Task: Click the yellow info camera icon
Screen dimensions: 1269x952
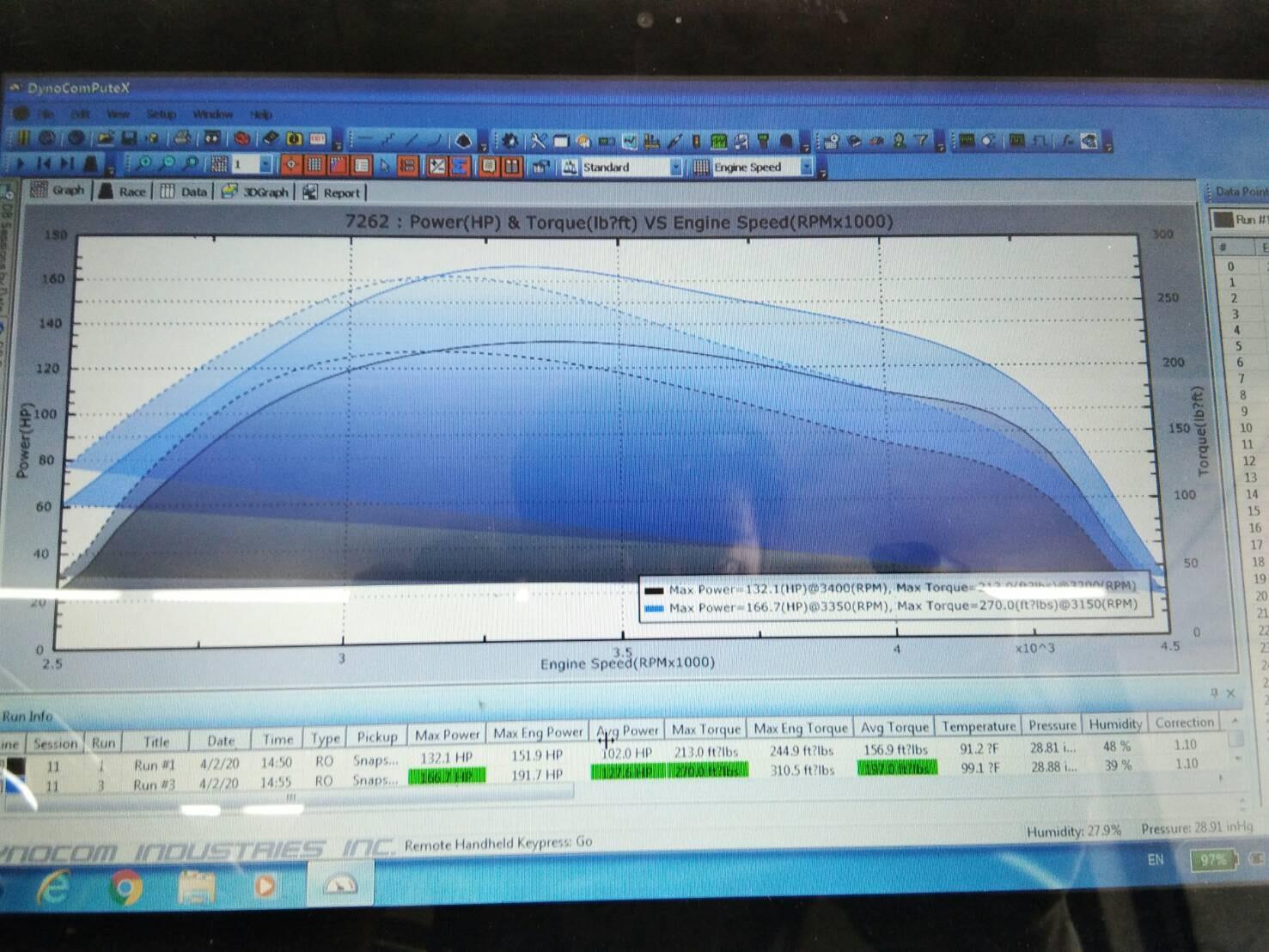Action: tap(294, 138)
